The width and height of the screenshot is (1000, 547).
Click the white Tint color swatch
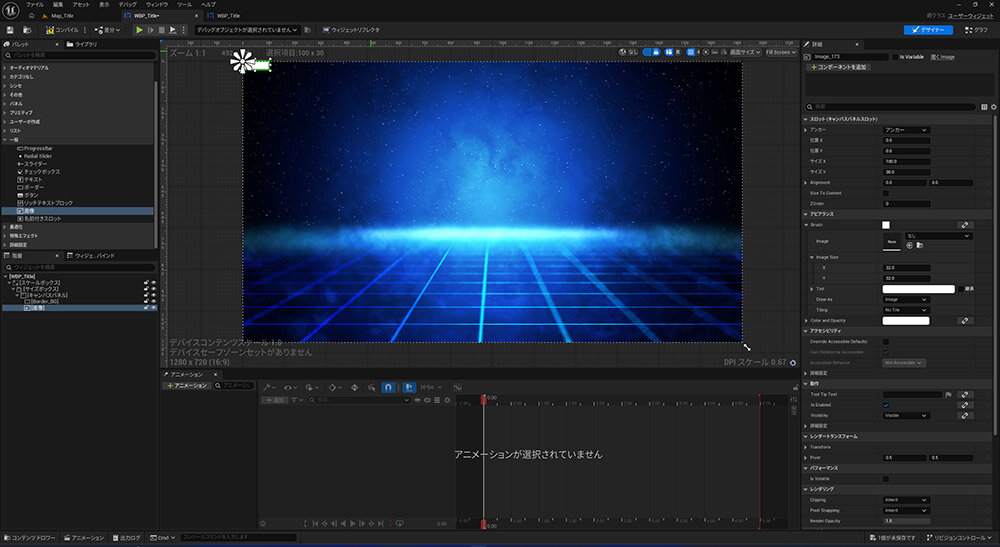918,288
